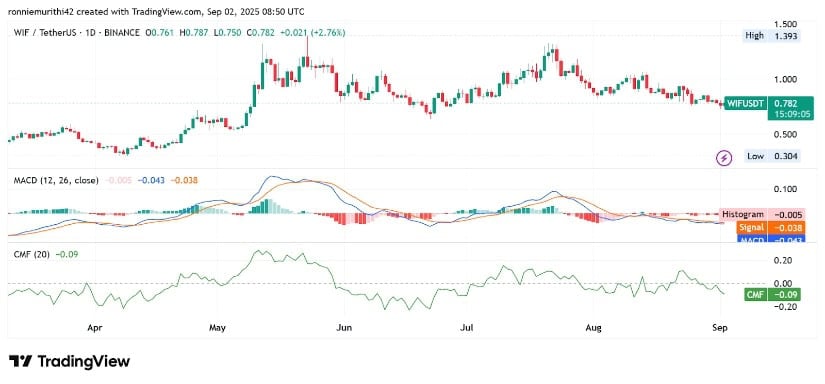This screenshot has height=384, width=825.
Task: Select the May date label on time axis
Action: click(x=217, y=328)
